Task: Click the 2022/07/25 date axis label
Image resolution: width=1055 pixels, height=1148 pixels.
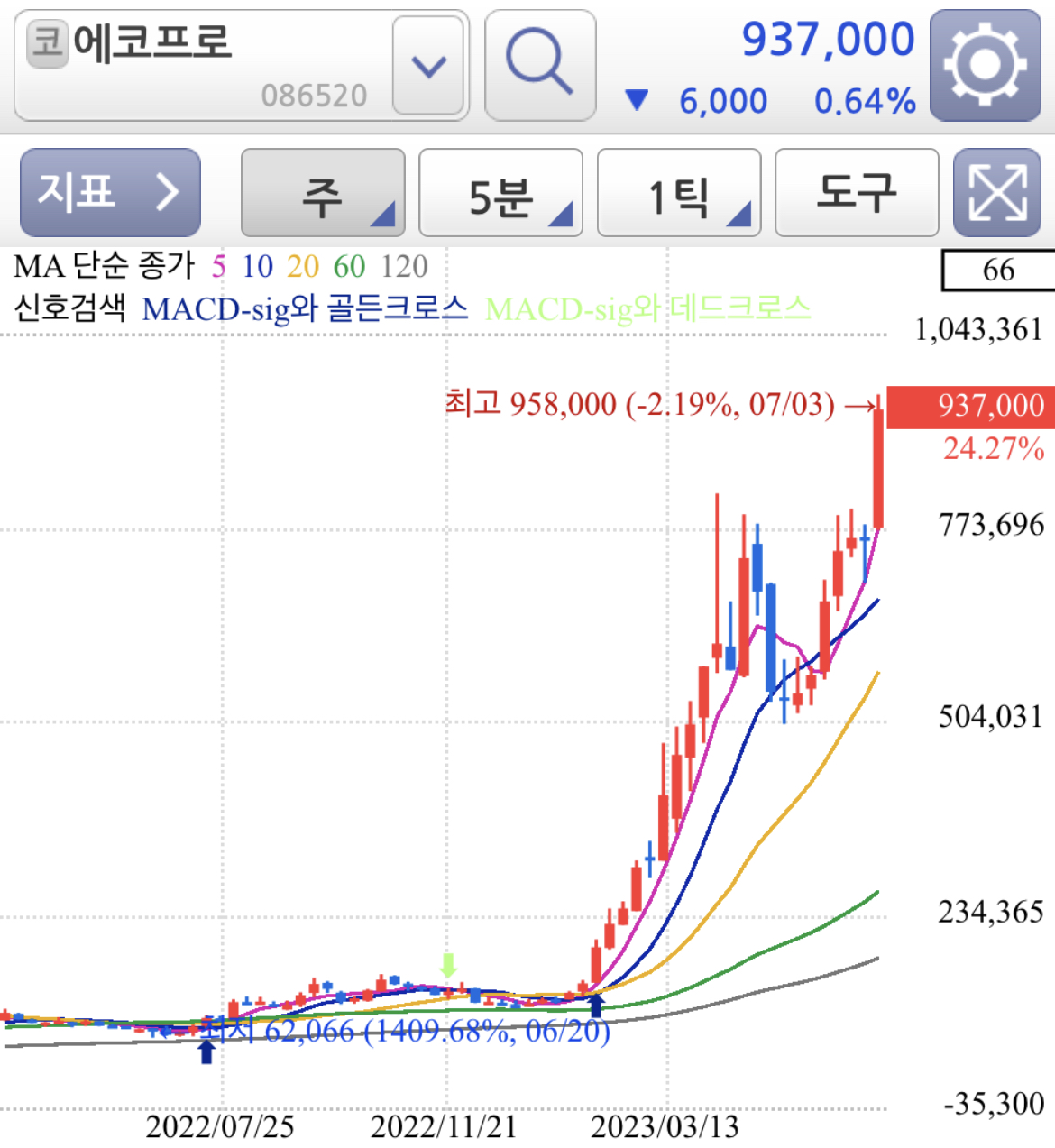Action: [220, 1127]
